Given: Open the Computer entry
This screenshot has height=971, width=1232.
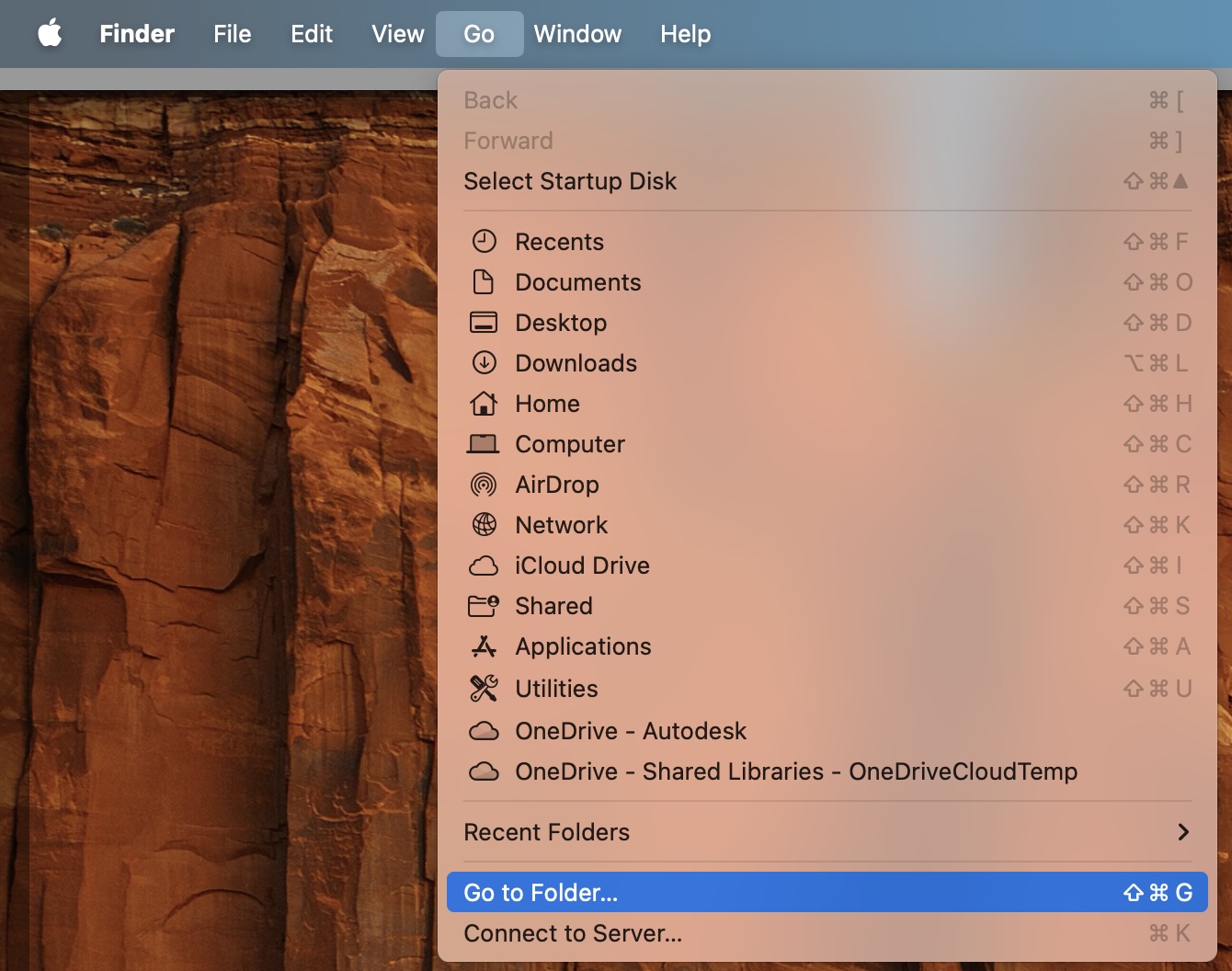Looking at the screenshot, I should click(570, 444).
